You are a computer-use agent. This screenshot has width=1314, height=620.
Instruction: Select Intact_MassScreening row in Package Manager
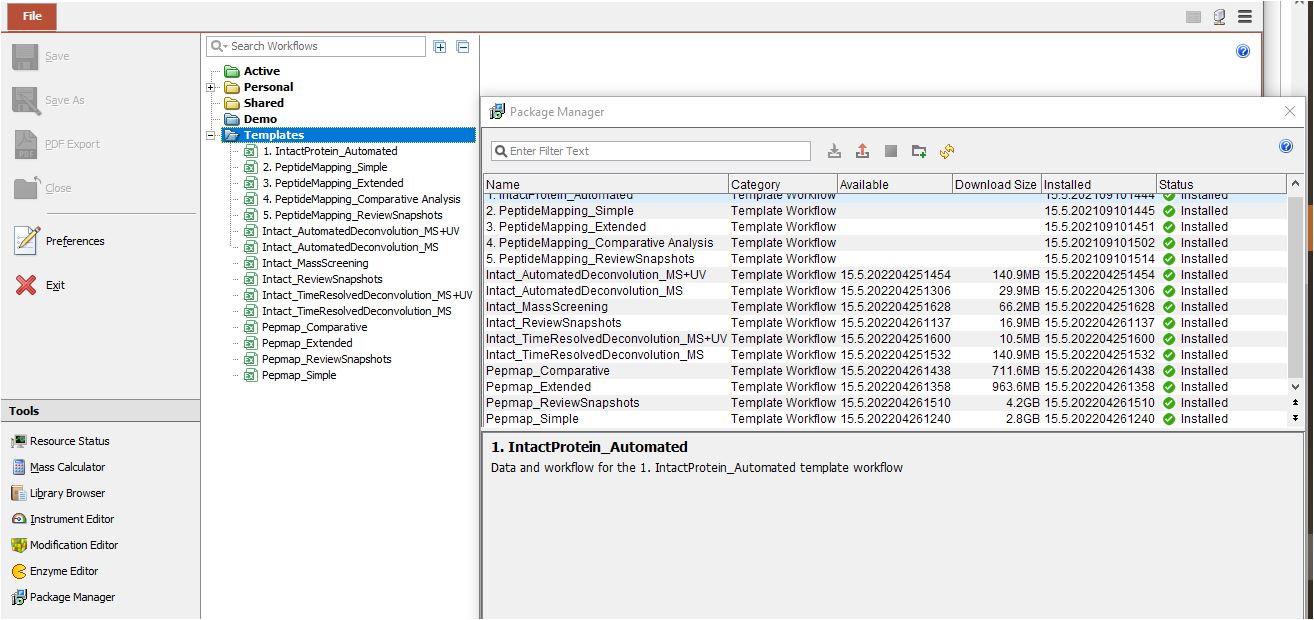coord(885,307)
